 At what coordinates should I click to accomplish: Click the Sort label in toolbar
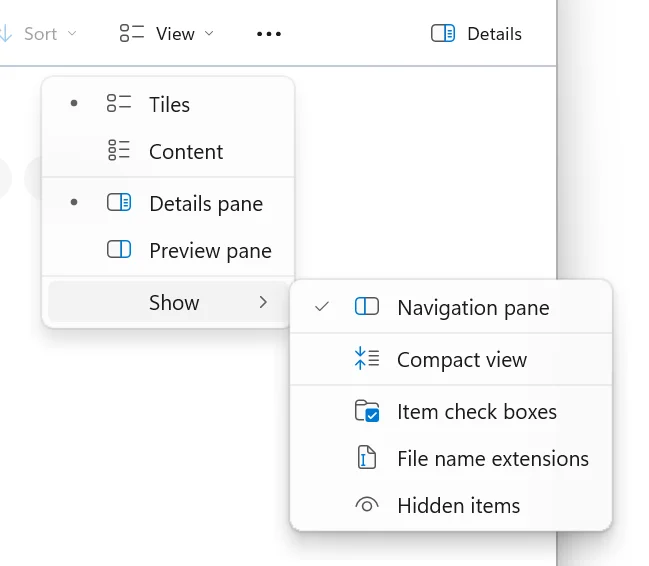[40, 34]
